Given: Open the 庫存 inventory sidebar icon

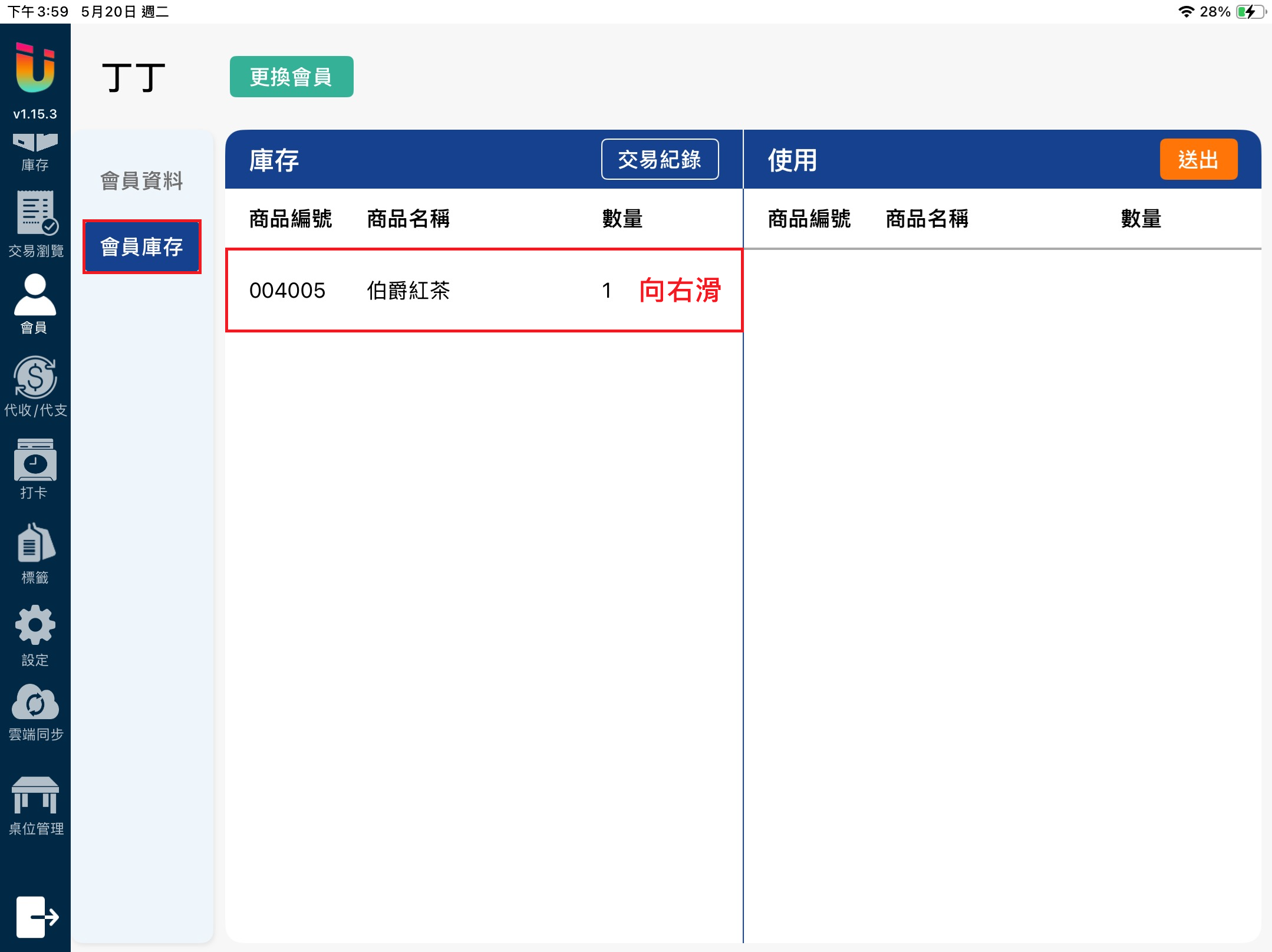Looking at the screenshot, I should (35, 151).
